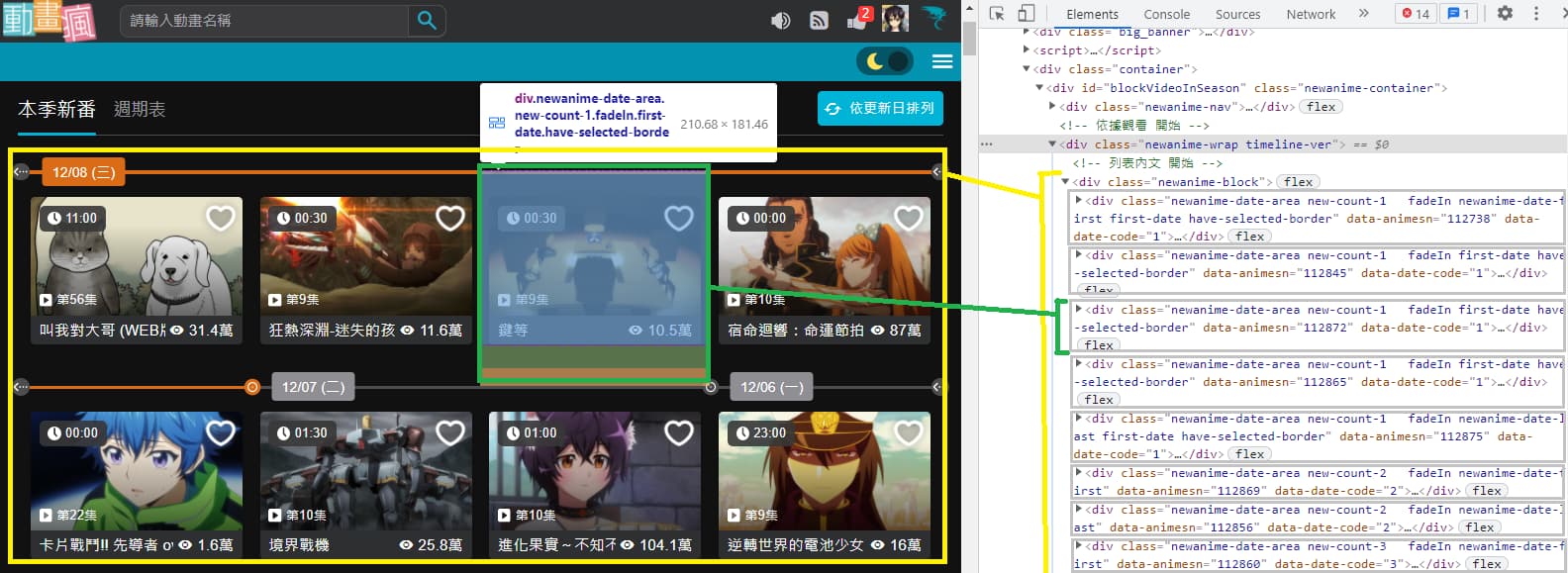Expand the div with data-animesn 112845
The height and width of the screenshot is (573, 1568).
(x=1079, y=255)
